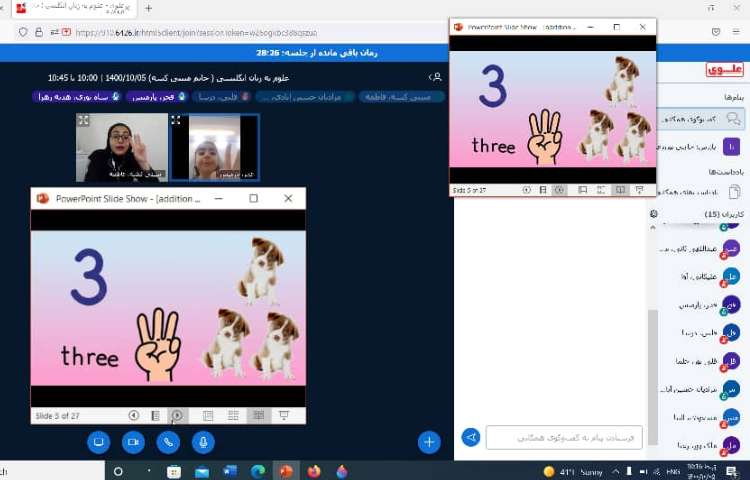The height and width of the screenshot is (480, 750).
Task: Send the chat message with arrow button
Action: (x=470, y=437)
